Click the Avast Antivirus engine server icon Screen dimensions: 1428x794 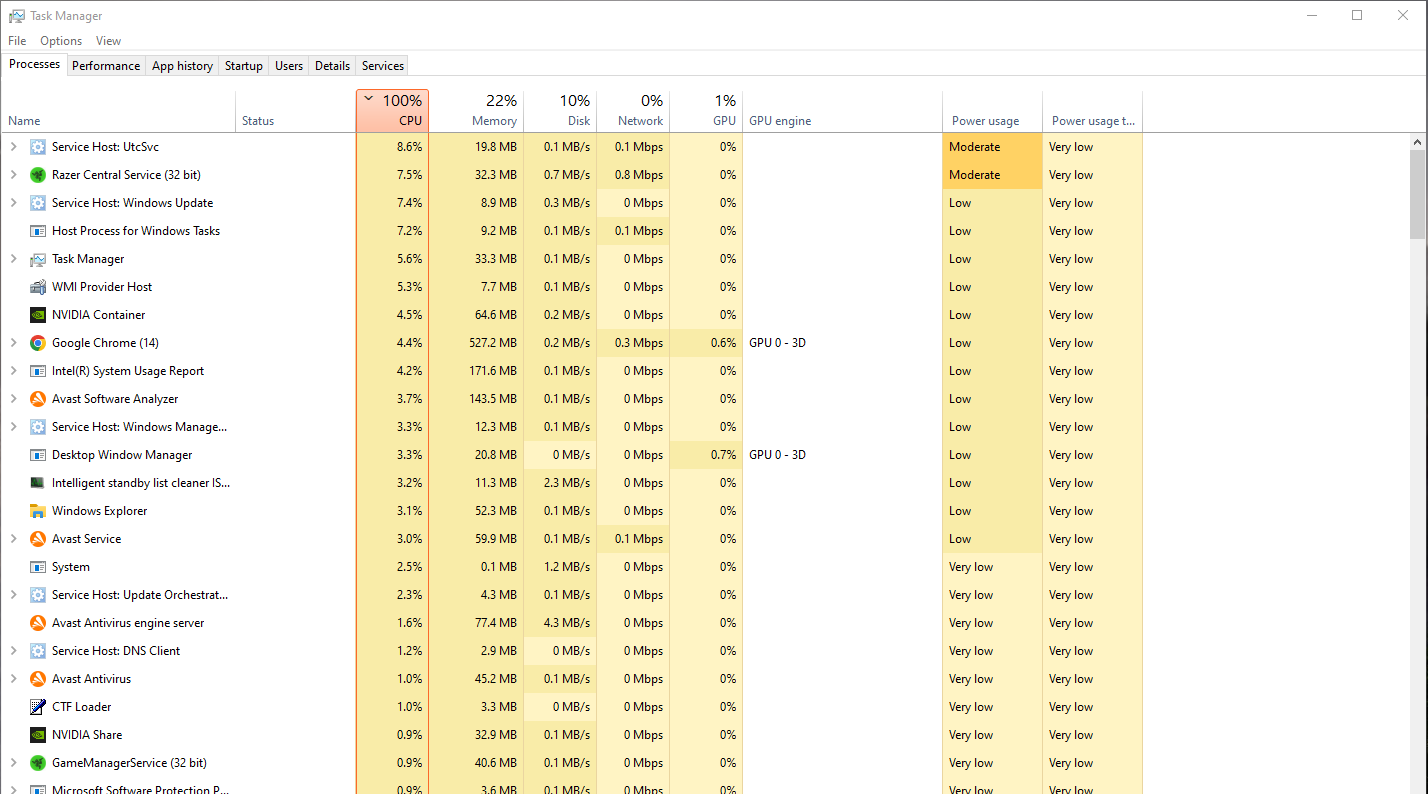(38, 623)
